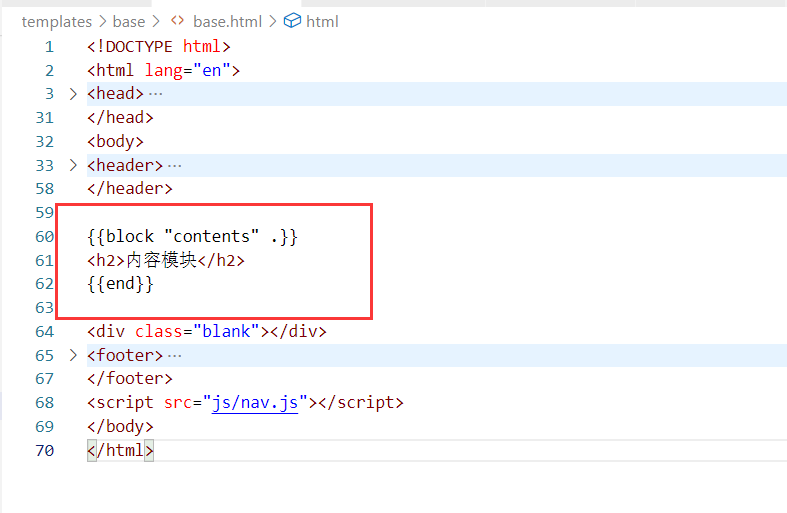Expand the folded footer section
787x513 pixels.
click(73, 355)
